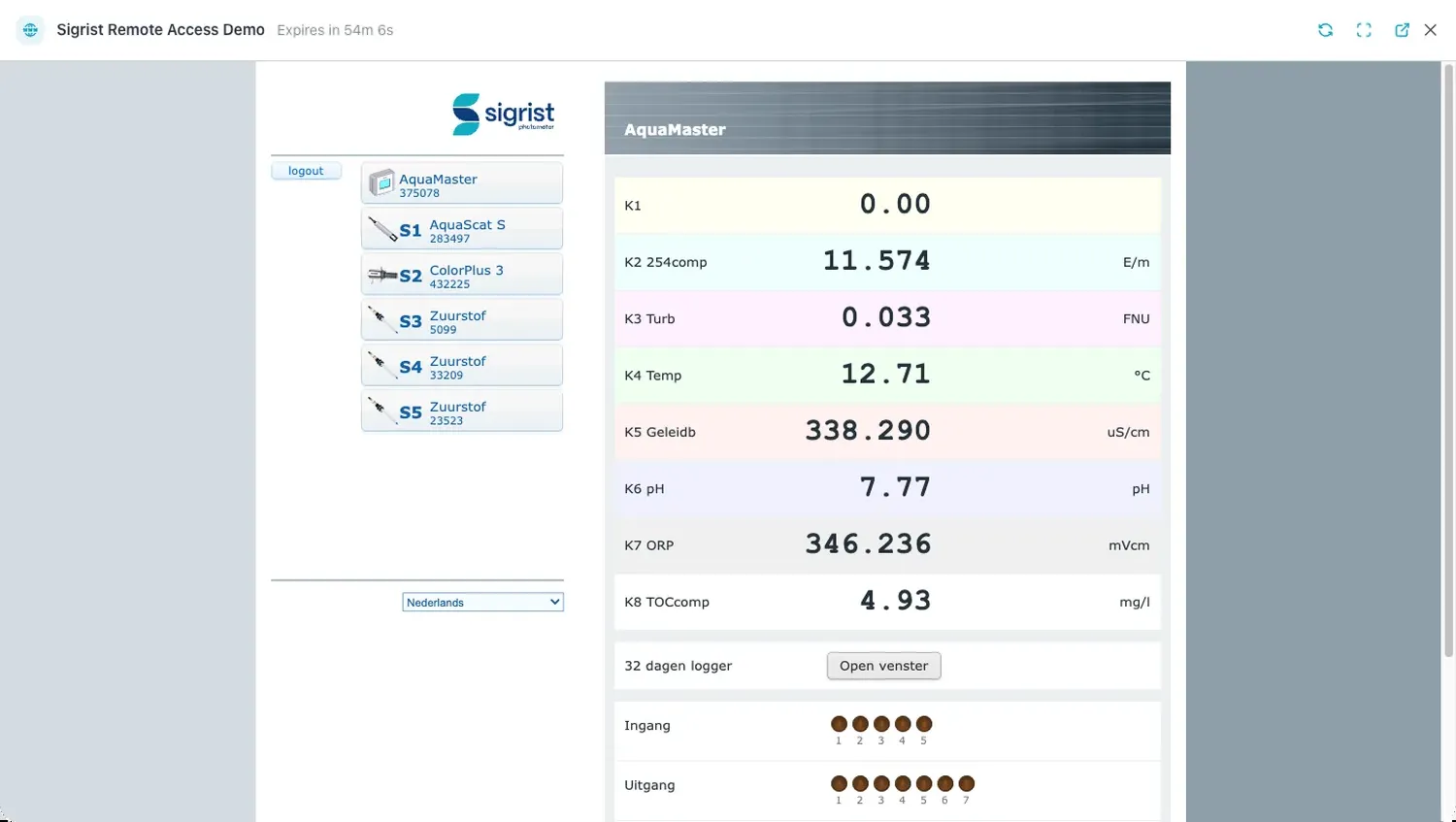This screenshot has width=1456, height=822.
Task: Click the page vertical scrollbar
Action: point(1448,361)
